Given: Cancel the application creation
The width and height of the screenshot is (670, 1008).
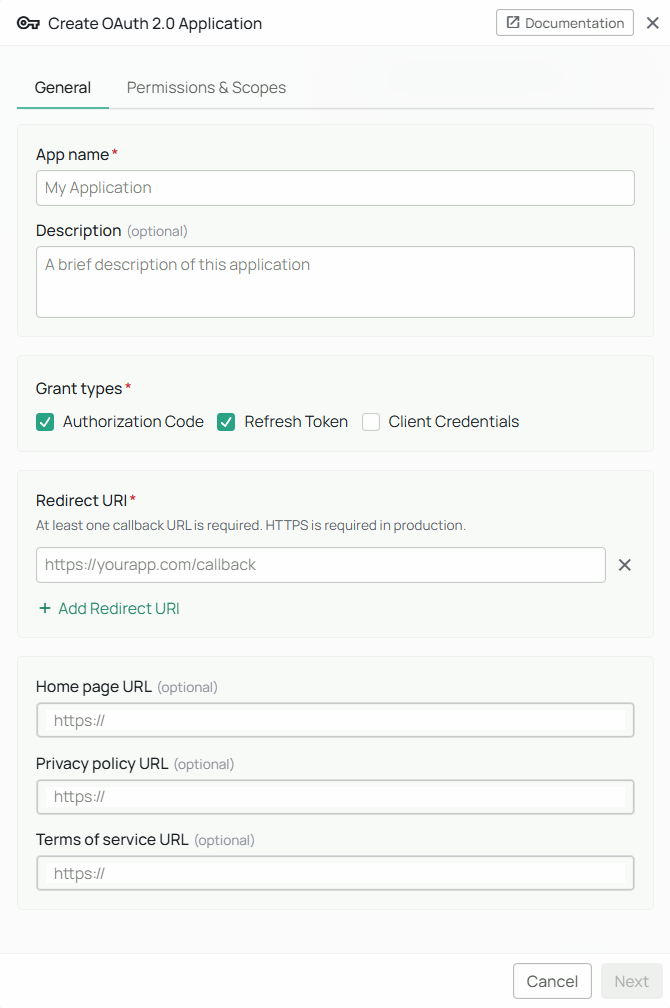Looking at the screenshot, I should click(x=552, y=981).
